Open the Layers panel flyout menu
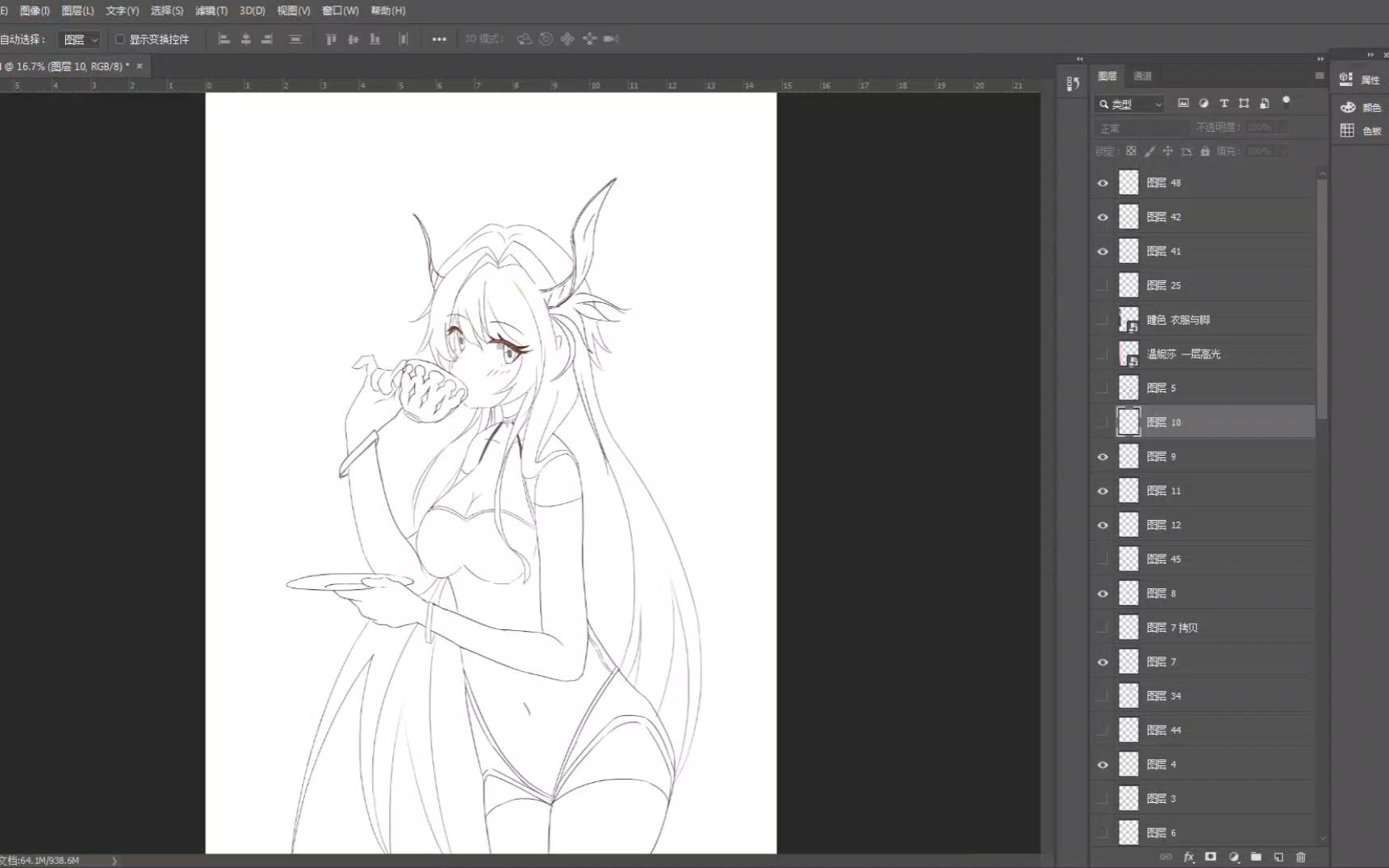Viewport: 1389px width, 868px height. coord(1319,76)
